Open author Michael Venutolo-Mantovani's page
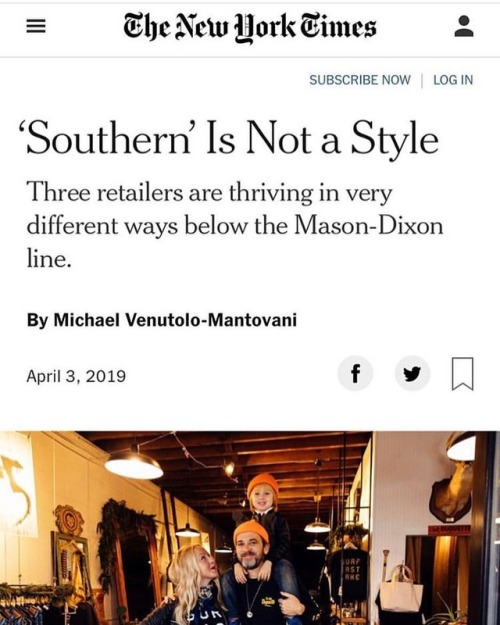The height and width of the screenshot is (625, 500). (175, 320)
